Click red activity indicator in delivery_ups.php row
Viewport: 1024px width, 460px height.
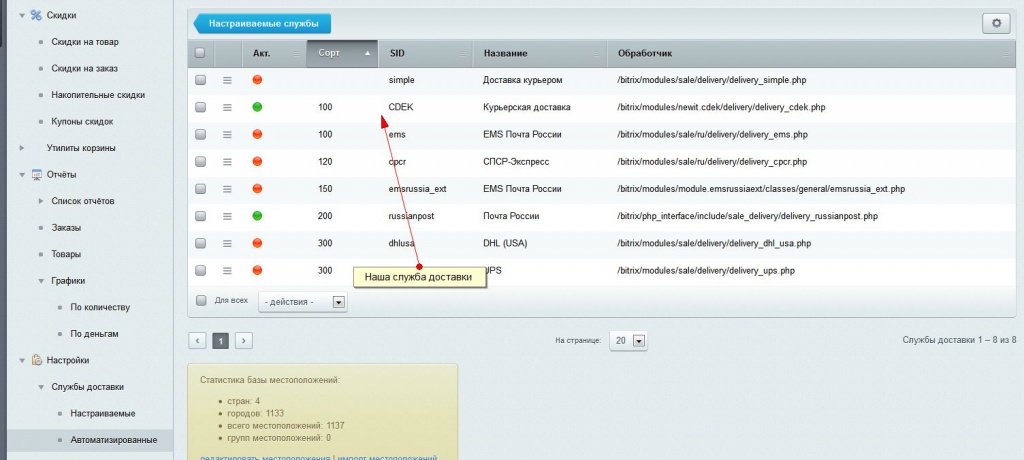(257, 269)
